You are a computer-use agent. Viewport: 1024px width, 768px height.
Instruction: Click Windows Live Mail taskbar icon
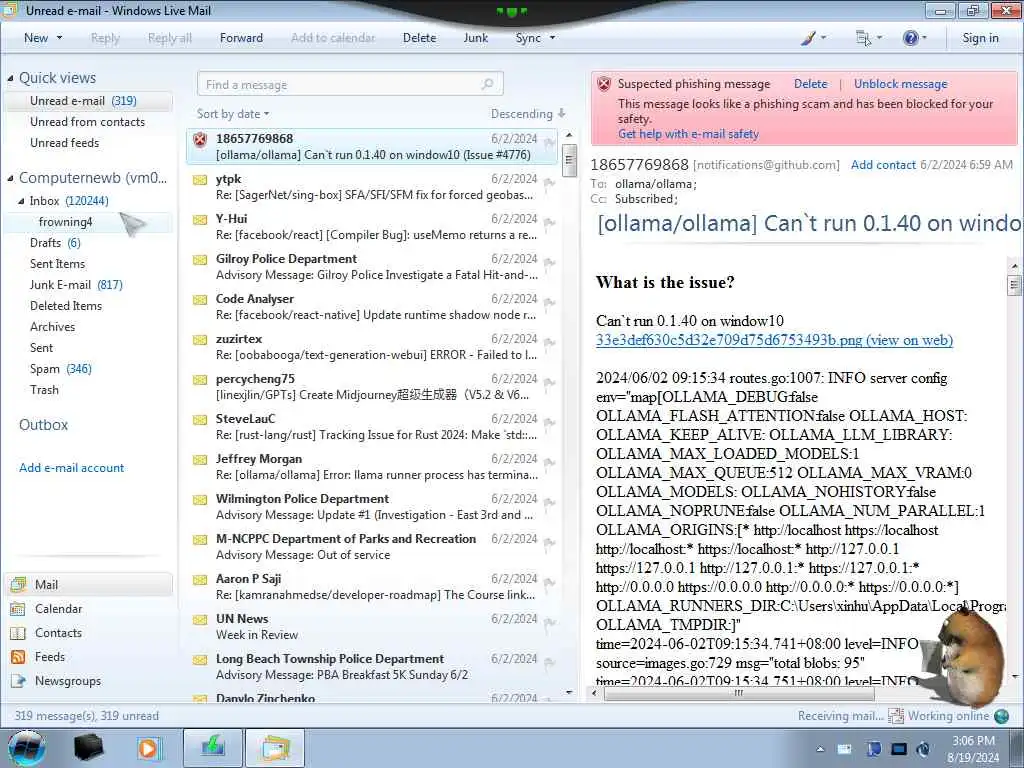[x=274, y=748]
